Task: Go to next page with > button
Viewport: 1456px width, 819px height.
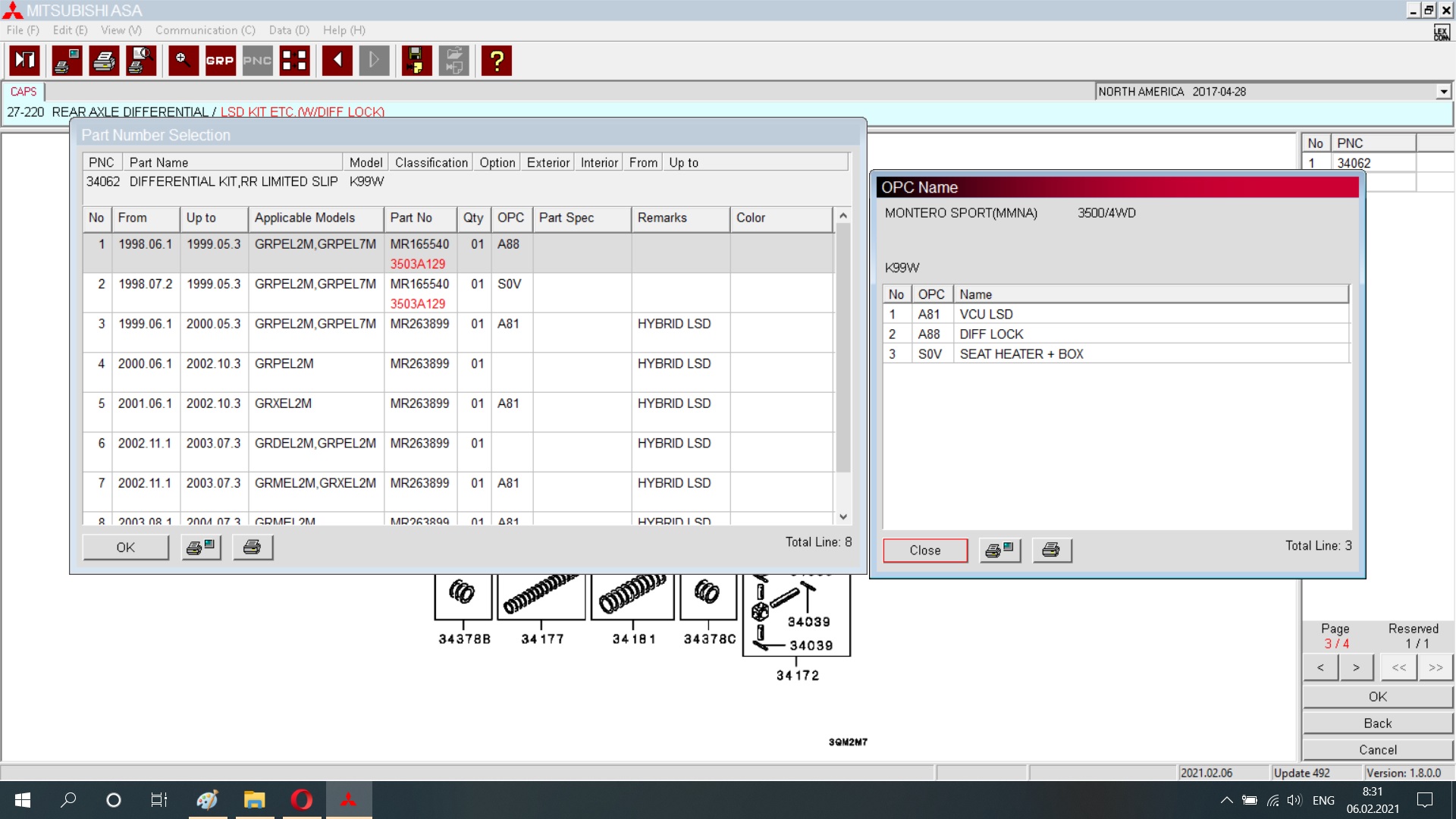Action: (1356, 667)
